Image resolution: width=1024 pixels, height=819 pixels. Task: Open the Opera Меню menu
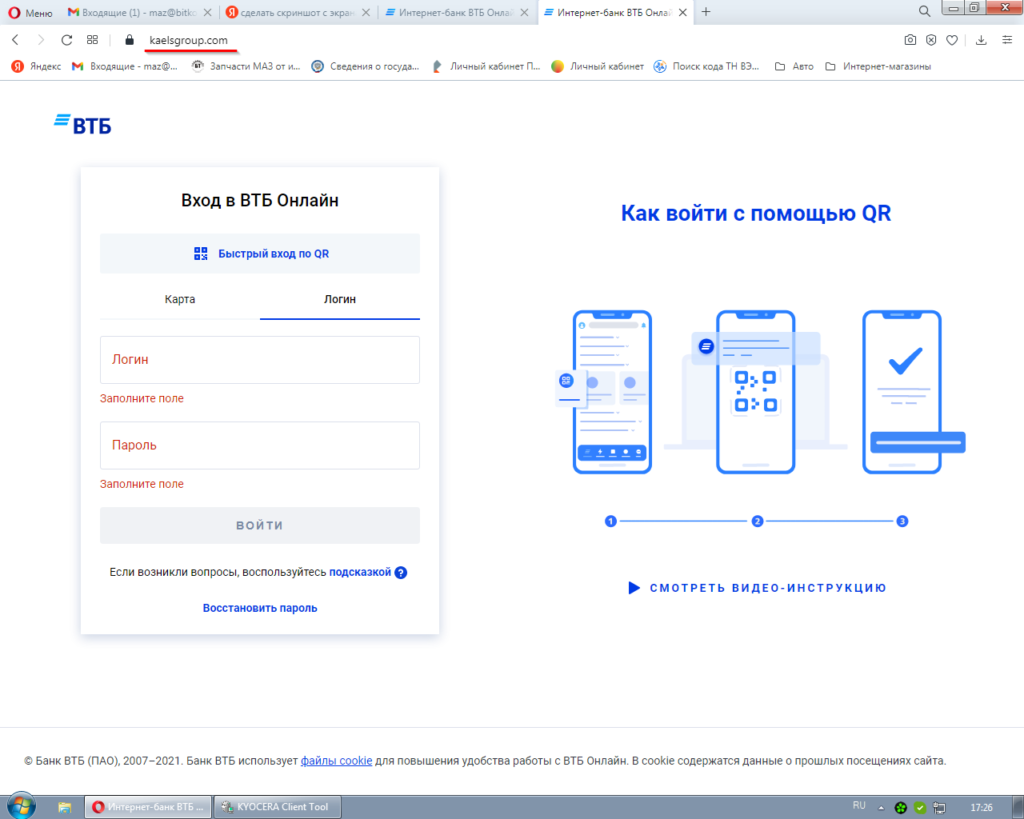click(30, 12)
